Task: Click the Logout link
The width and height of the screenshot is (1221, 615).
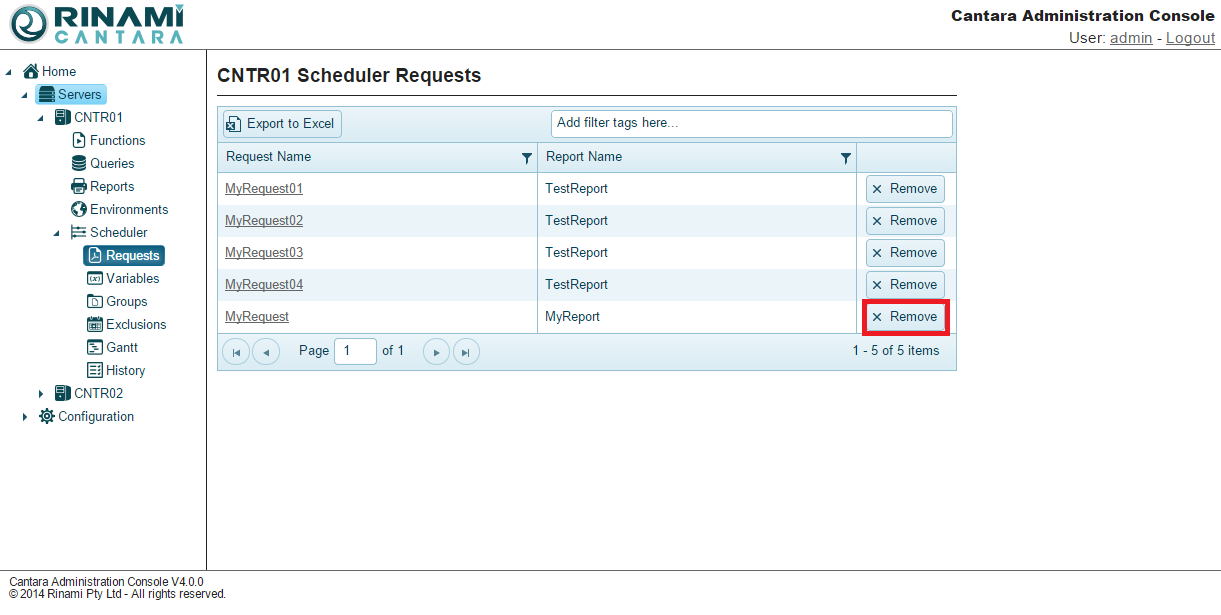Action: click(x=1190, y=38)
